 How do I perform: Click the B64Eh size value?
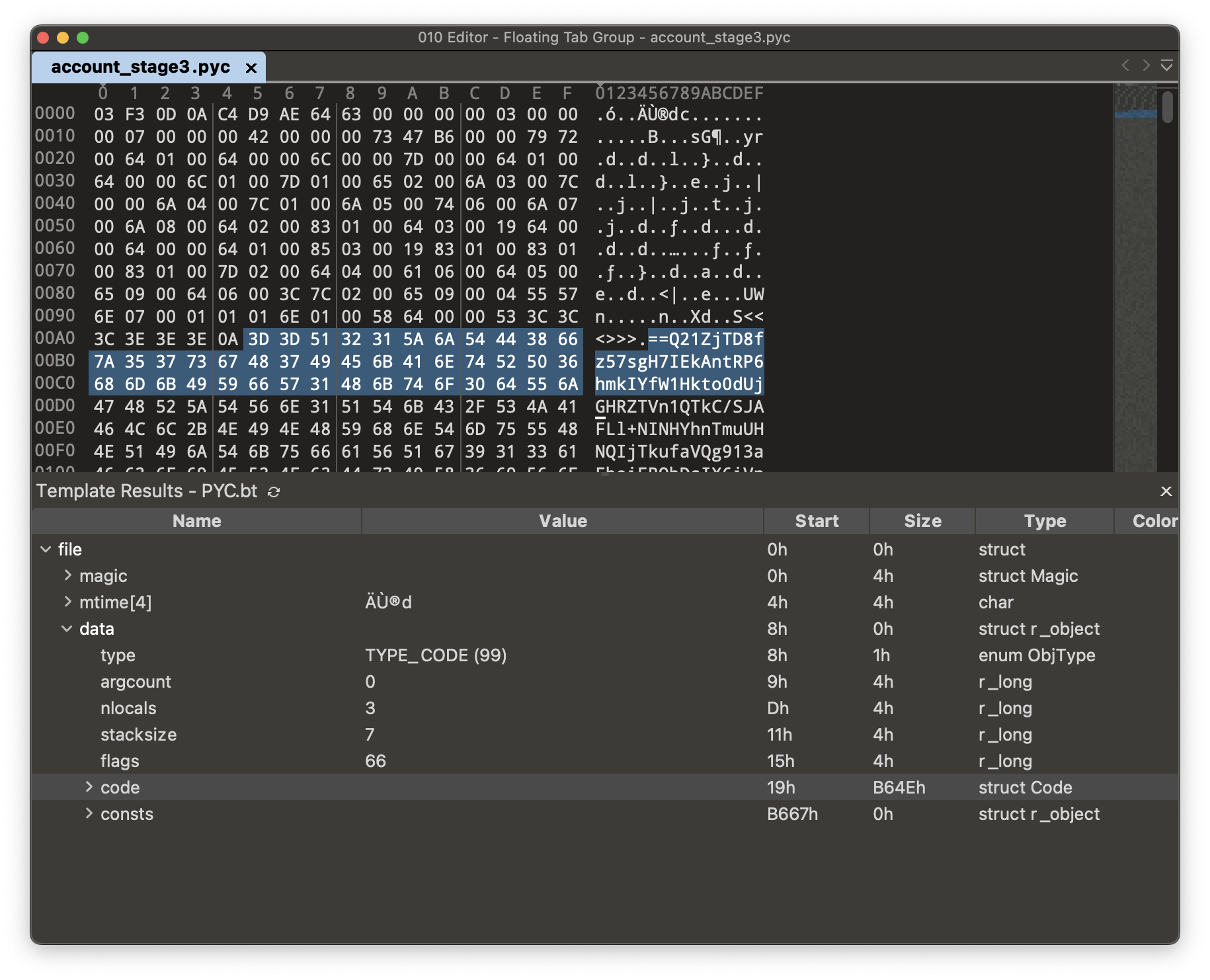tap(899, 788)
